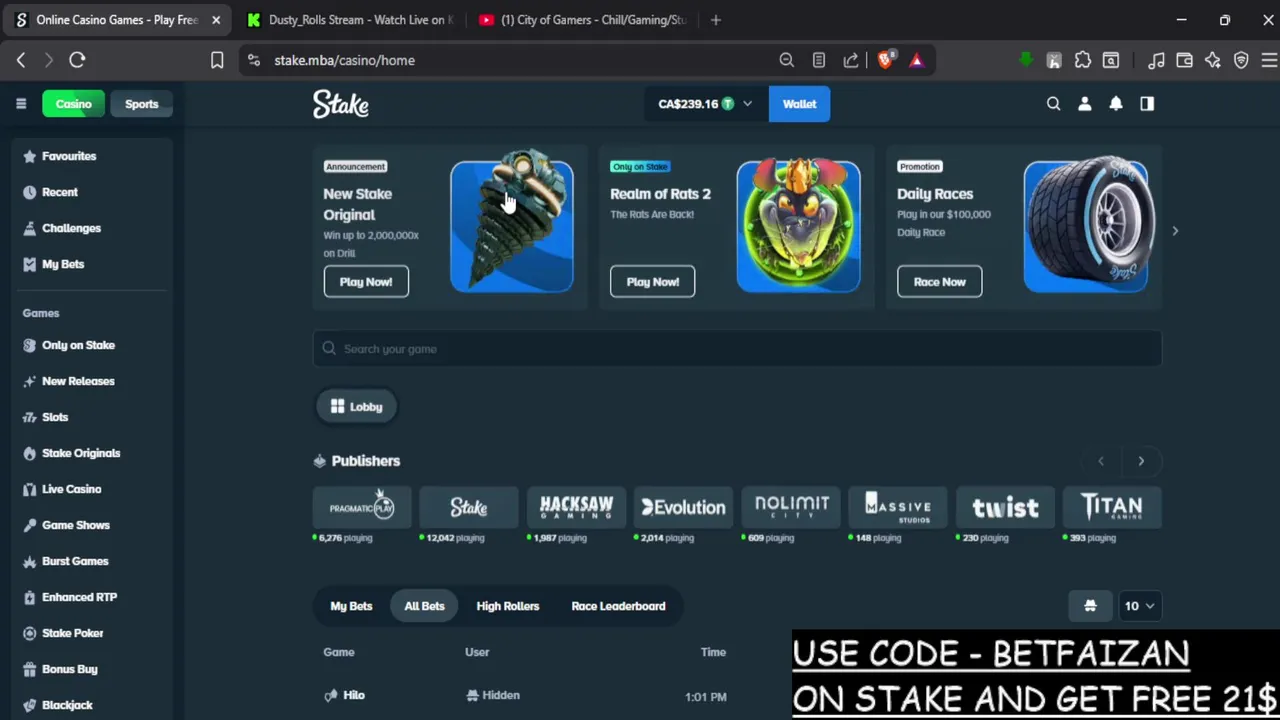The image size is (1280, 720).
Task: Click the Wallet button
Action: (x=799, y=104)
